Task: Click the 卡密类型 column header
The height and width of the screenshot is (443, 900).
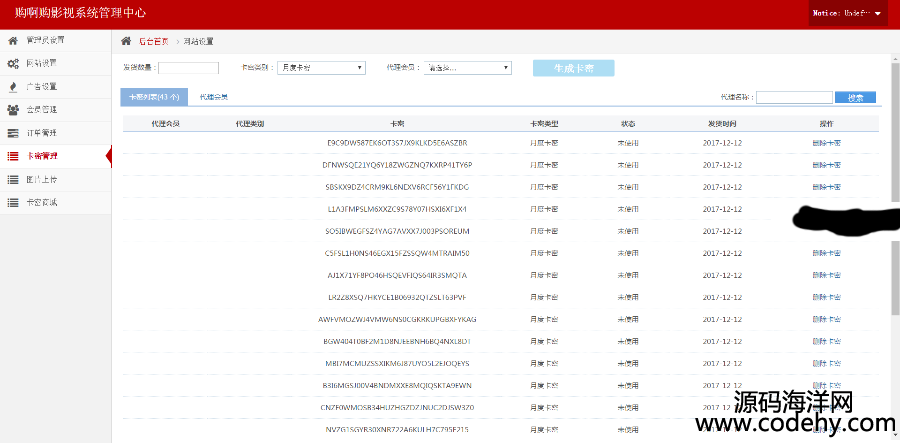Action: coord(544,124)
